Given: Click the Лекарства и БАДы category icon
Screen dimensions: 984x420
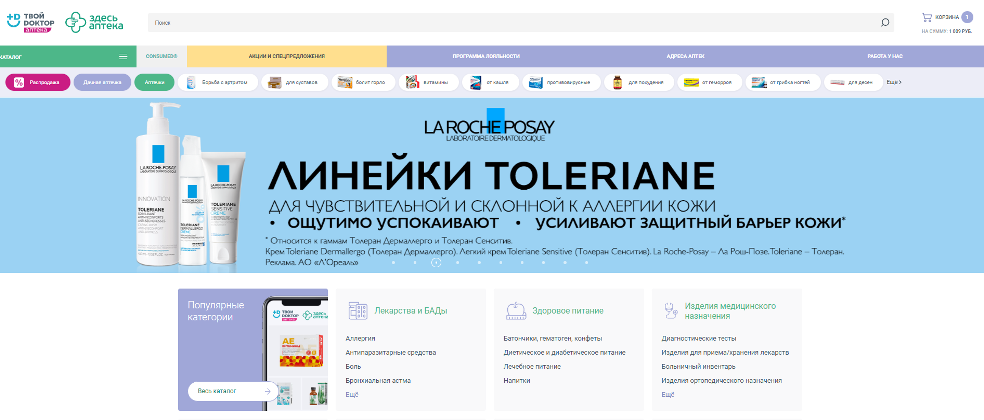Looking at the screenshot, I should coord(357,310).
